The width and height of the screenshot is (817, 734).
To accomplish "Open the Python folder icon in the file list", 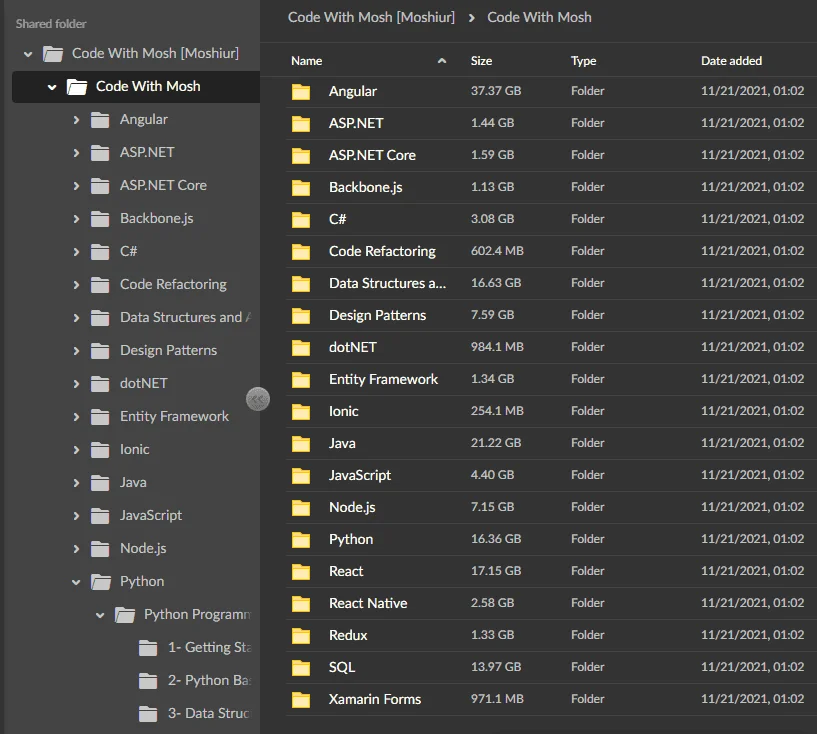I will point(301,540).
